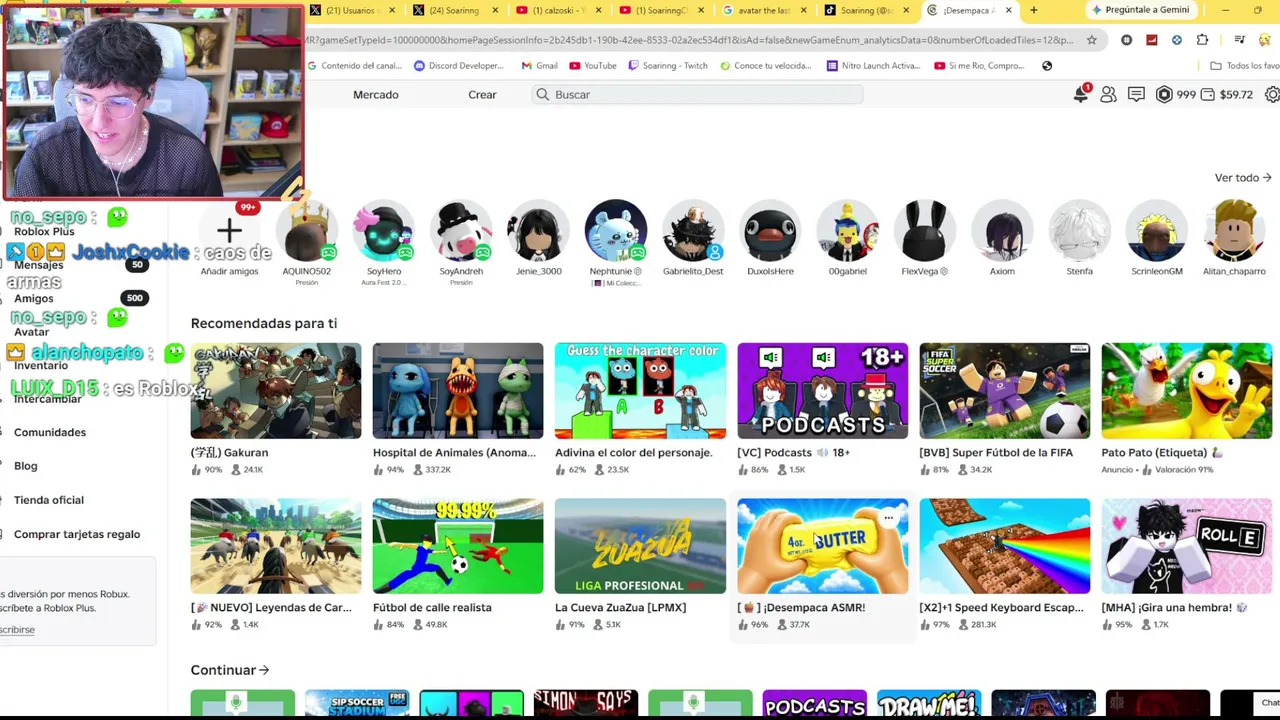Screen dimensions: 1280x720
Task: Close the ¡Desempaca Roblox tab
Action: pyautogui.click(x=1008, y=10)
